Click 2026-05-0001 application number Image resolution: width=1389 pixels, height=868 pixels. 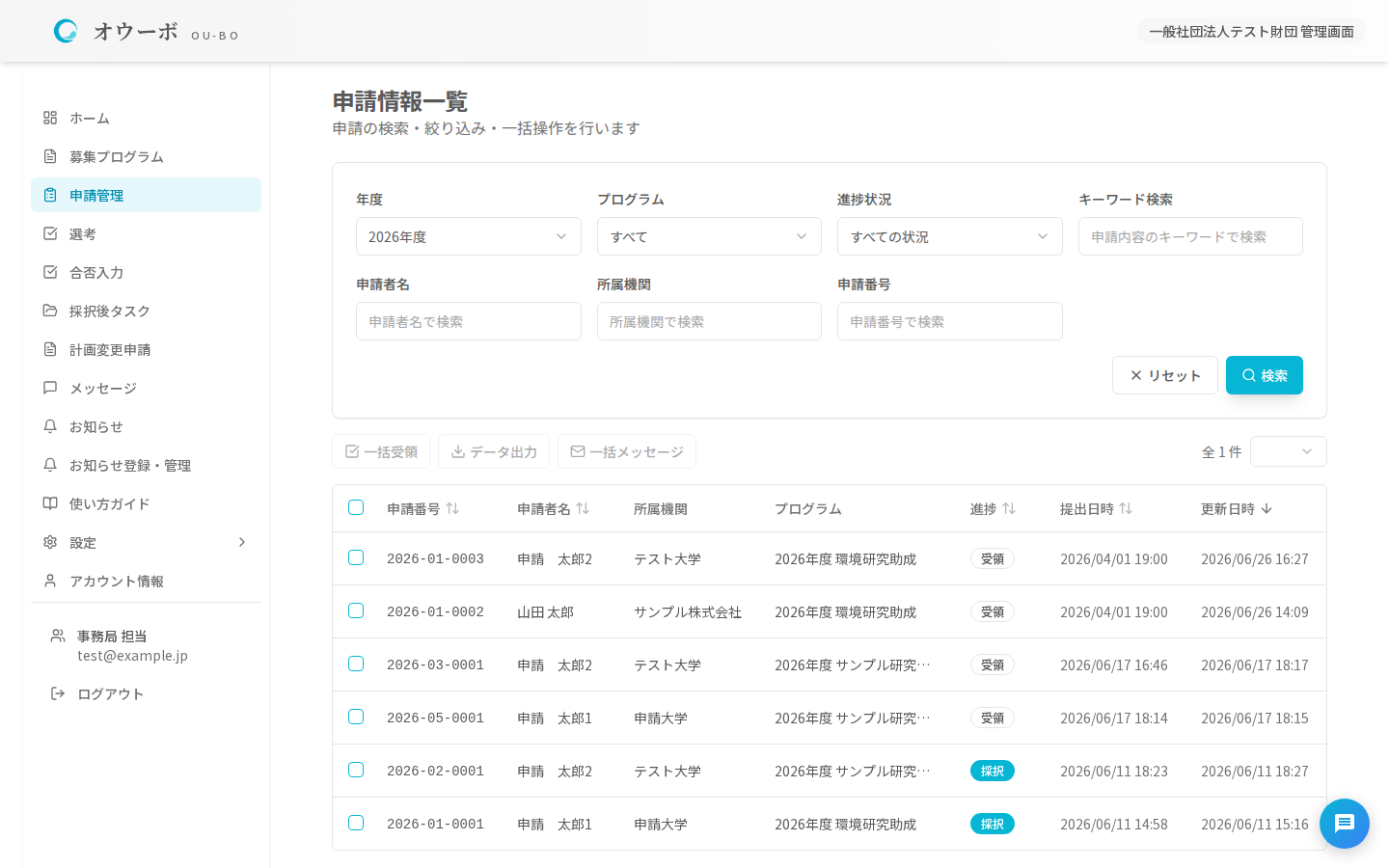click(x=435, y=718)
